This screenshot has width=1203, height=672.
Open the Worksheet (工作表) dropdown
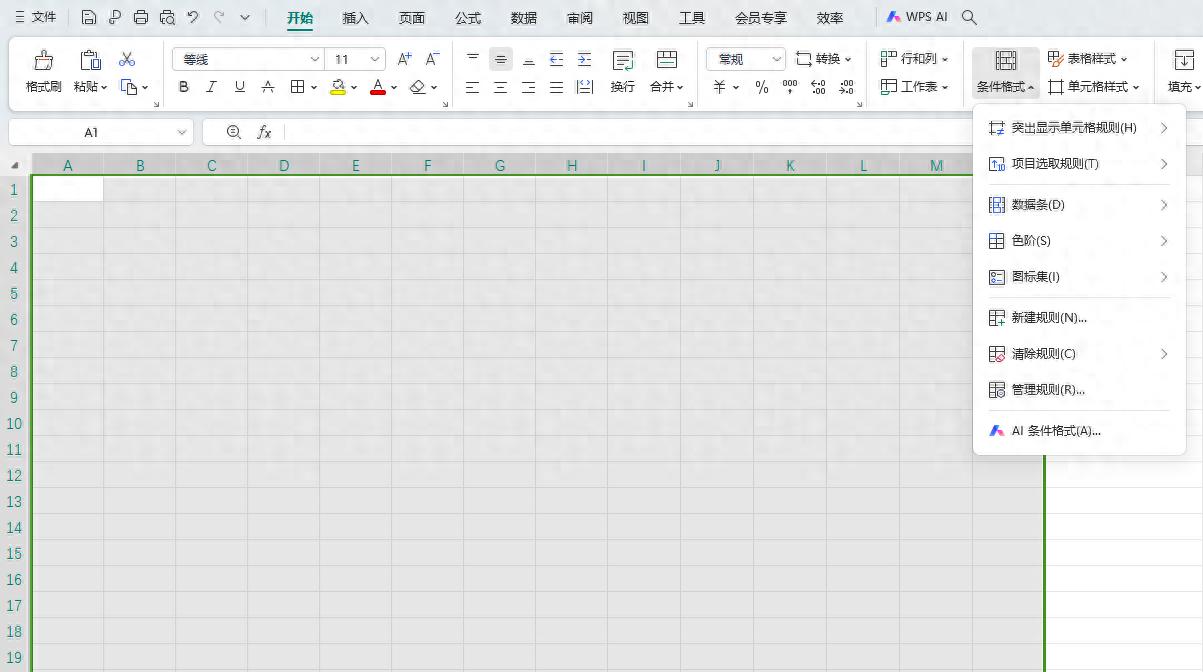coord(914,87)
